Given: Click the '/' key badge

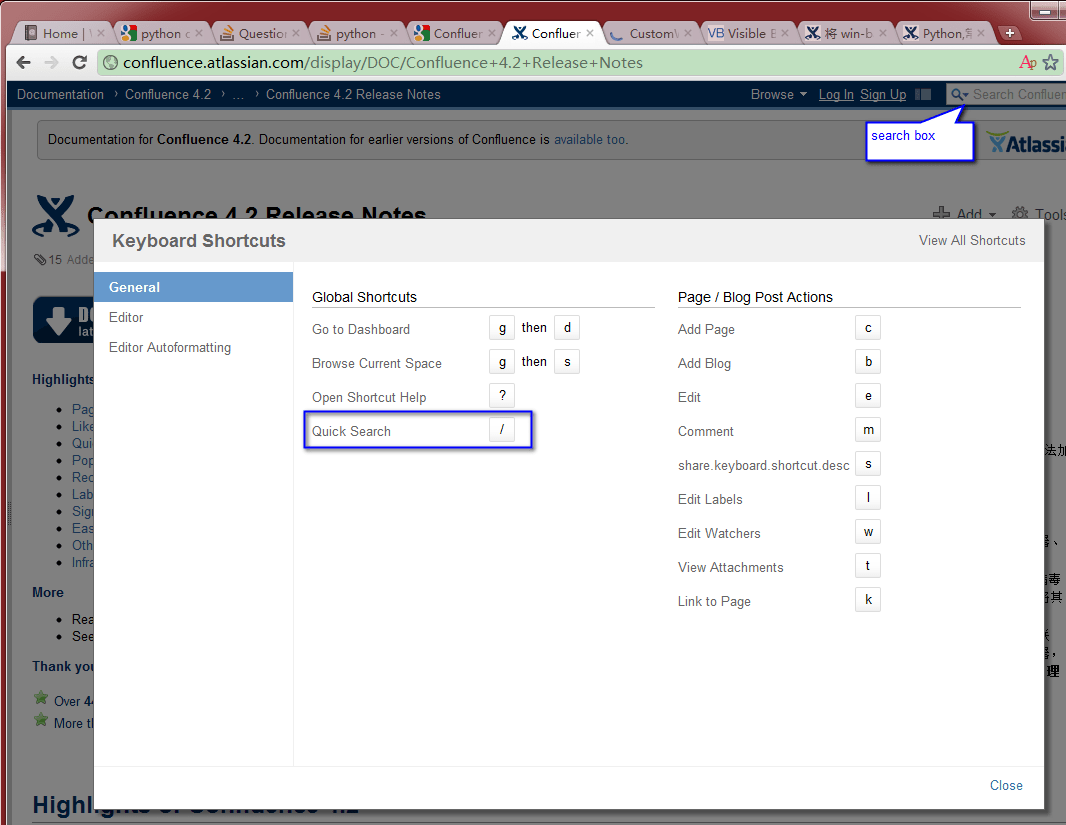Looking at the screenshot, I should pyautogui.click(x=502, y=429).
